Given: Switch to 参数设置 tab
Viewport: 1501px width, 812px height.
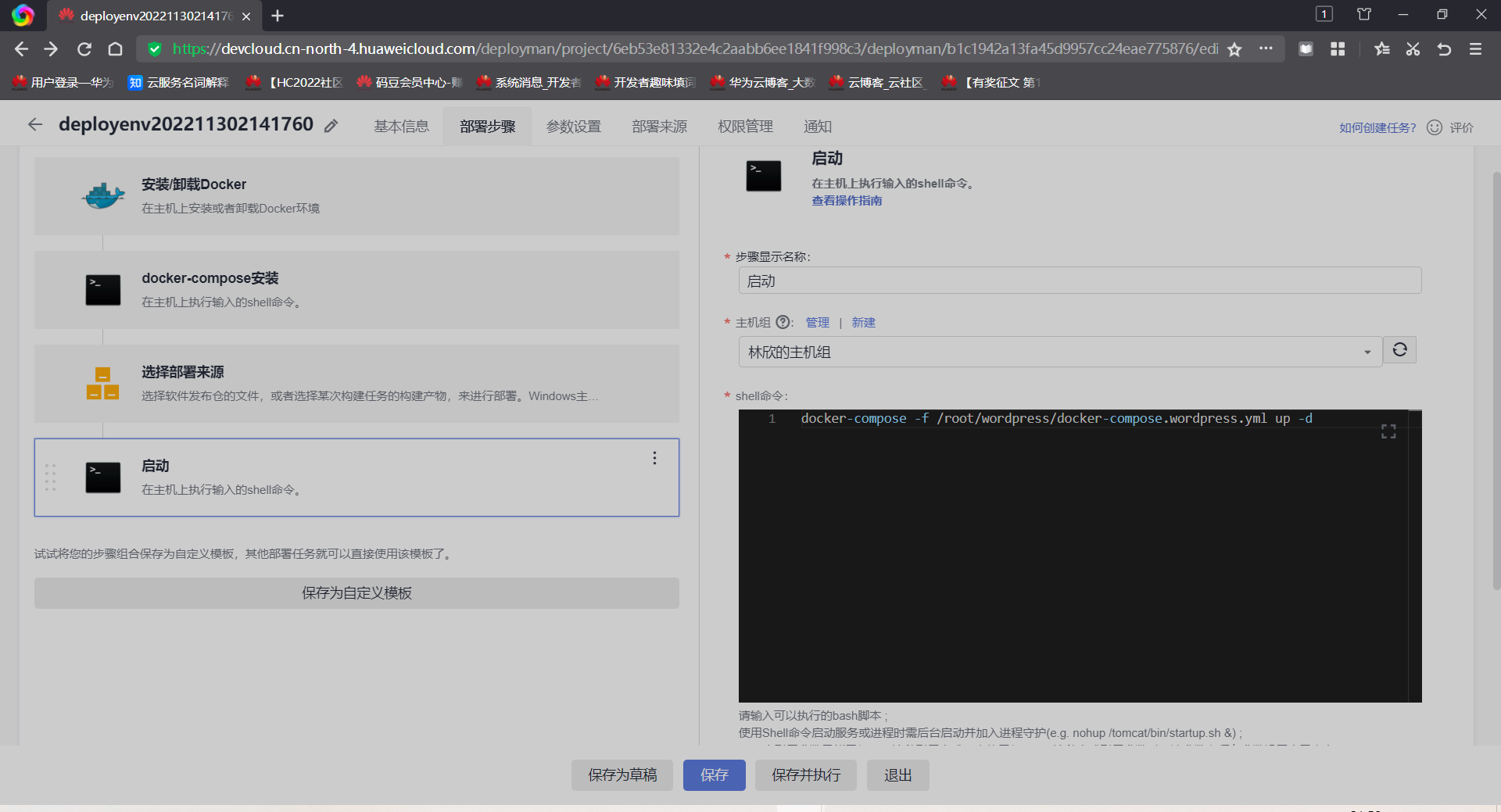Looking at the screenshot, I should coord(573,127).
